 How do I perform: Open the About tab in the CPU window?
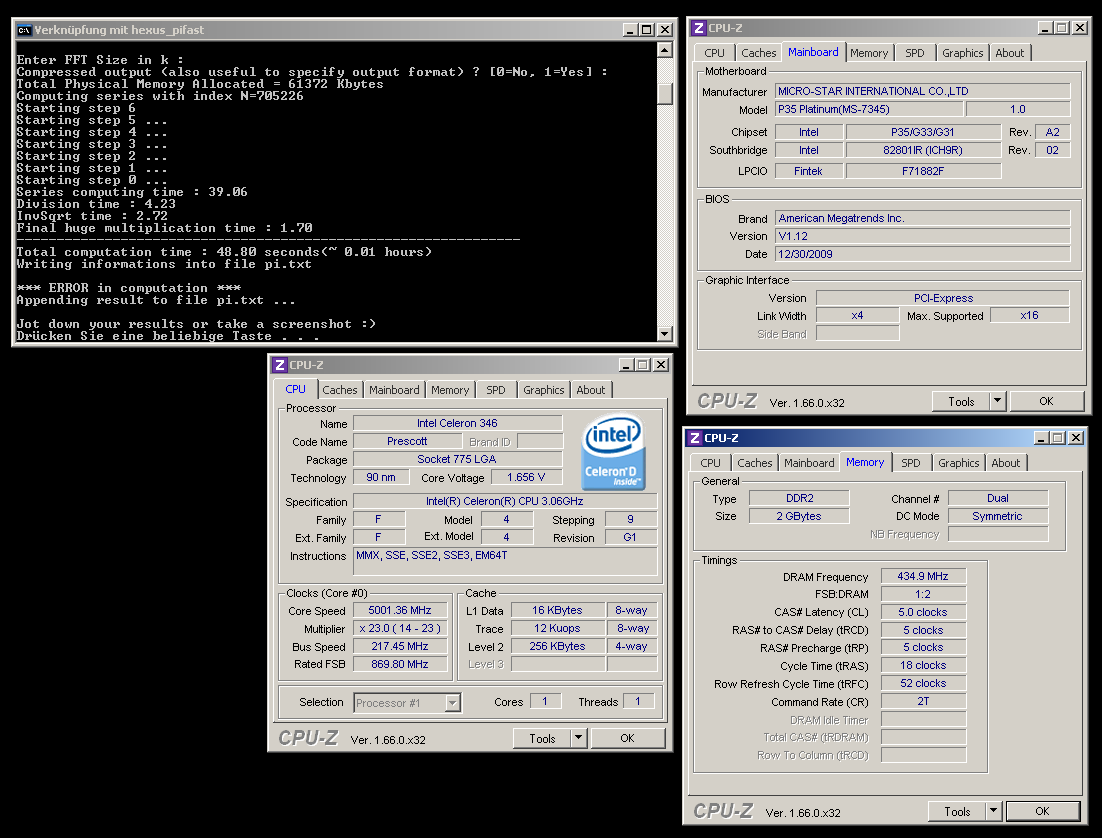pos(590,390)
